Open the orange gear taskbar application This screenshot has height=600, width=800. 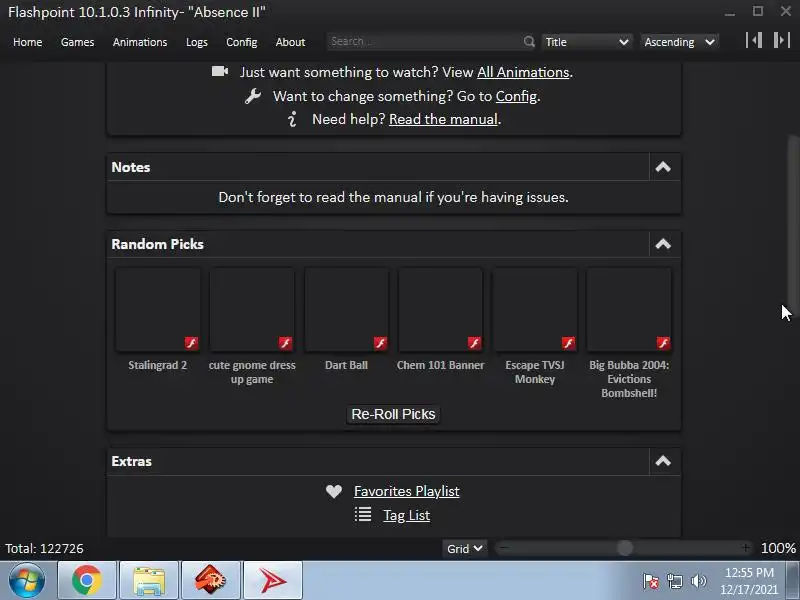point(211,580)
